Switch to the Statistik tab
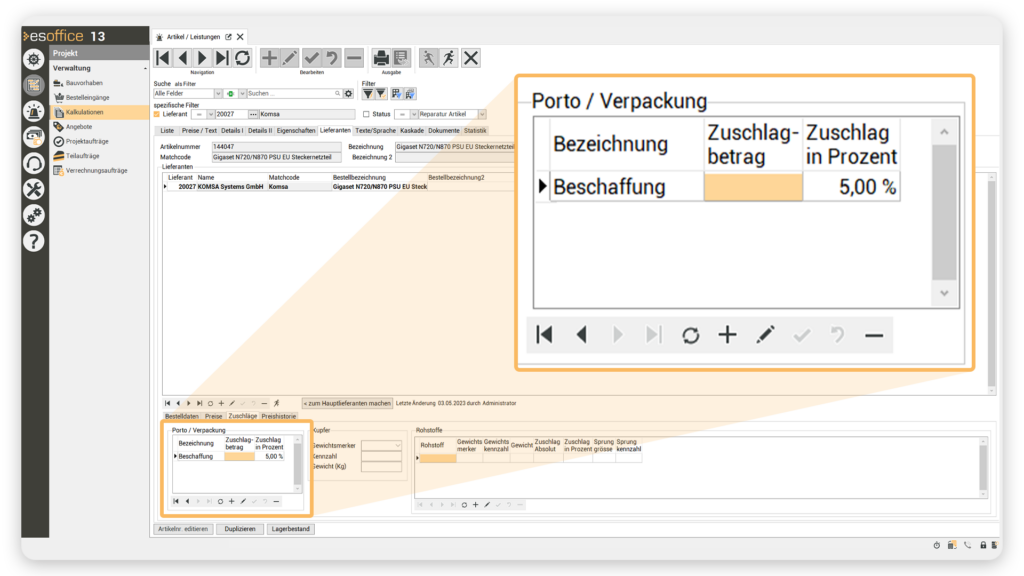This screenshot has width=1024, height=576. 475,131
